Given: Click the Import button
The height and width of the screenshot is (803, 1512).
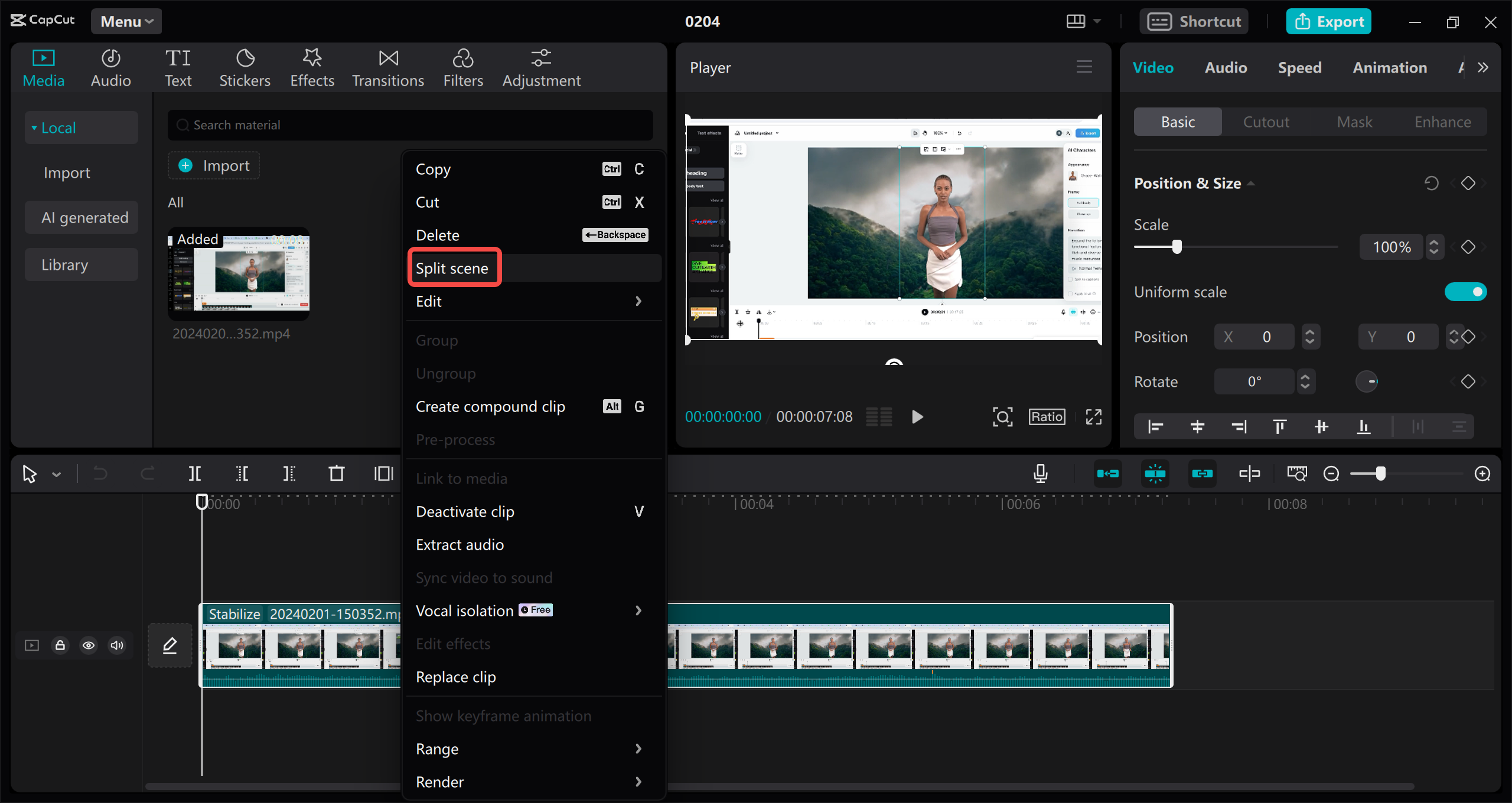Looking at the screenshot, I should 213,165.
